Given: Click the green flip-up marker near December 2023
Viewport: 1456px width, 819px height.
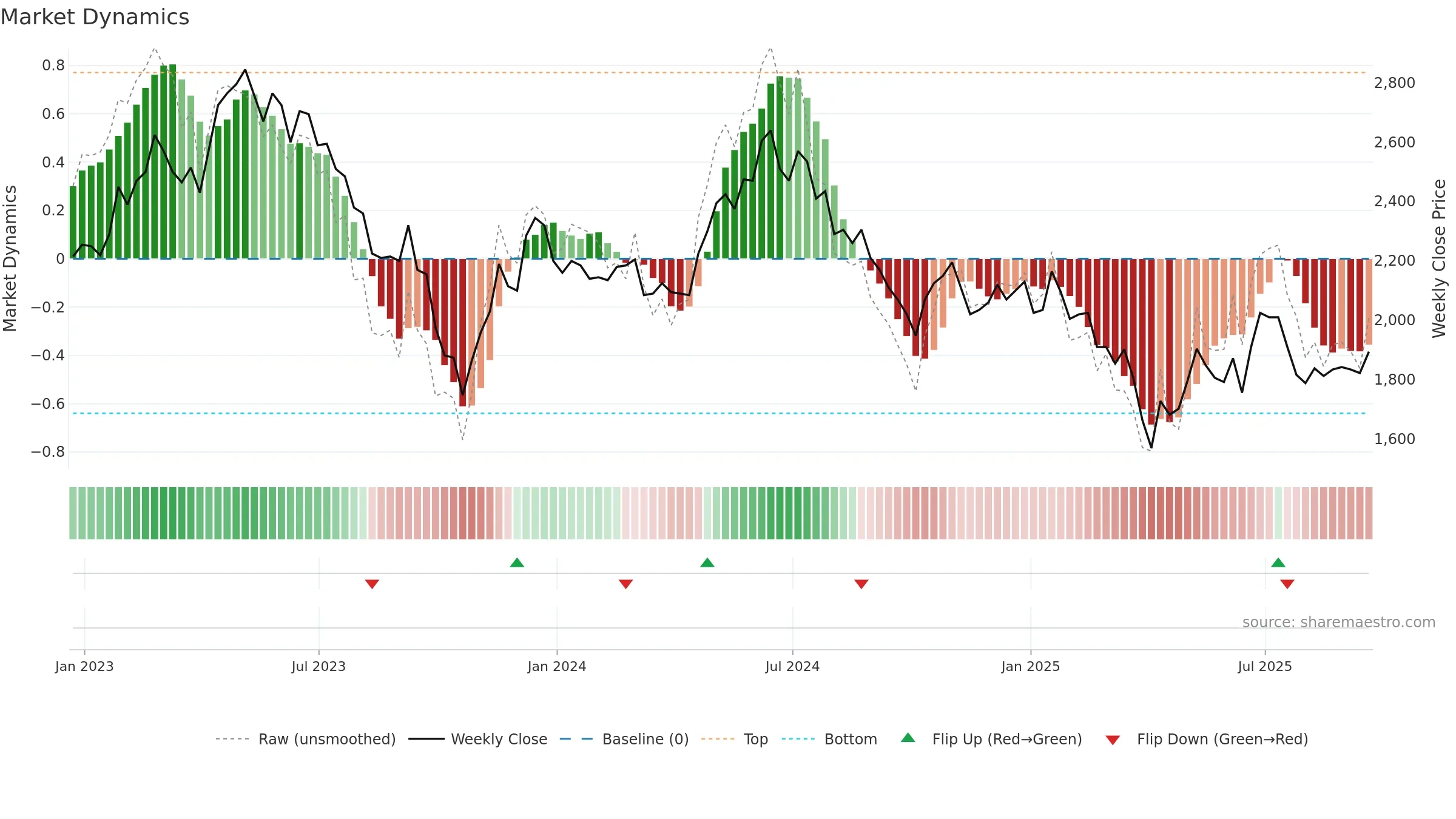Looking at the screenshot, I should click(517, 562).
